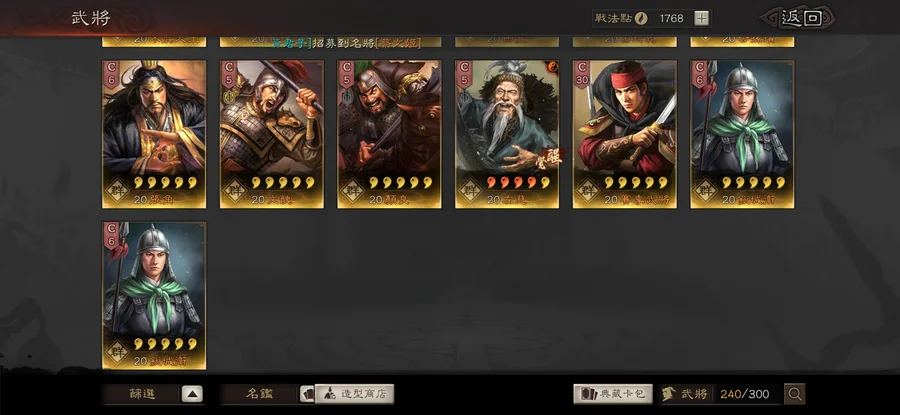Viewport: 900px width, 415px height.
Task: Tap the 覺醒 badge on 左慈 card
Action: (552, 158)
